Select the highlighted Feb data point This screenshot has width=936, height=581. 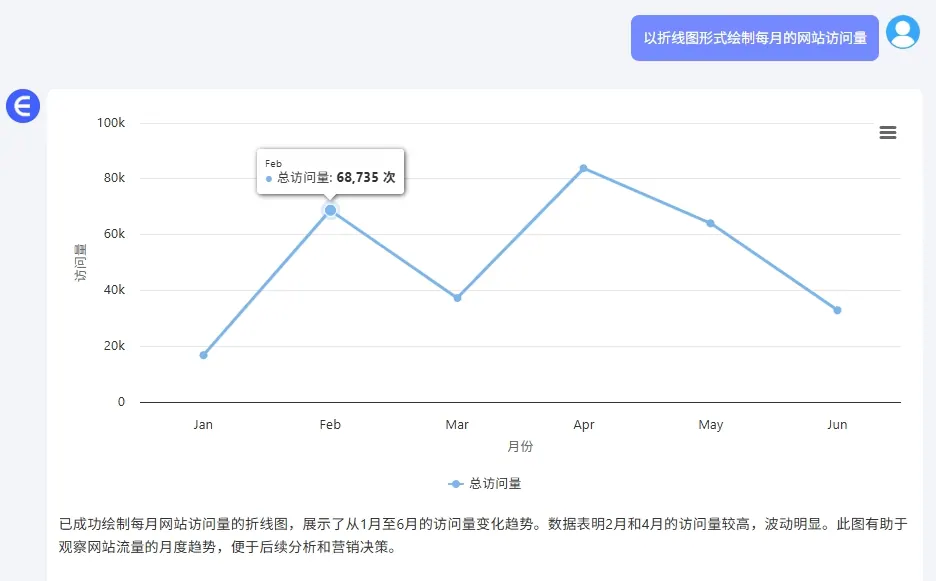(330, 210)
